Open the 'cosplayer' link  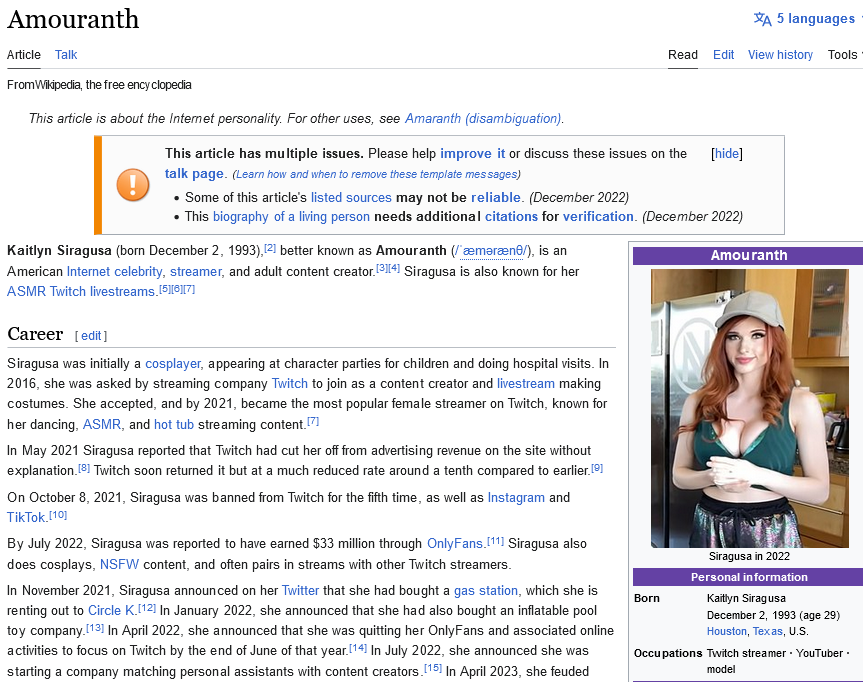(x=173, y=364)
